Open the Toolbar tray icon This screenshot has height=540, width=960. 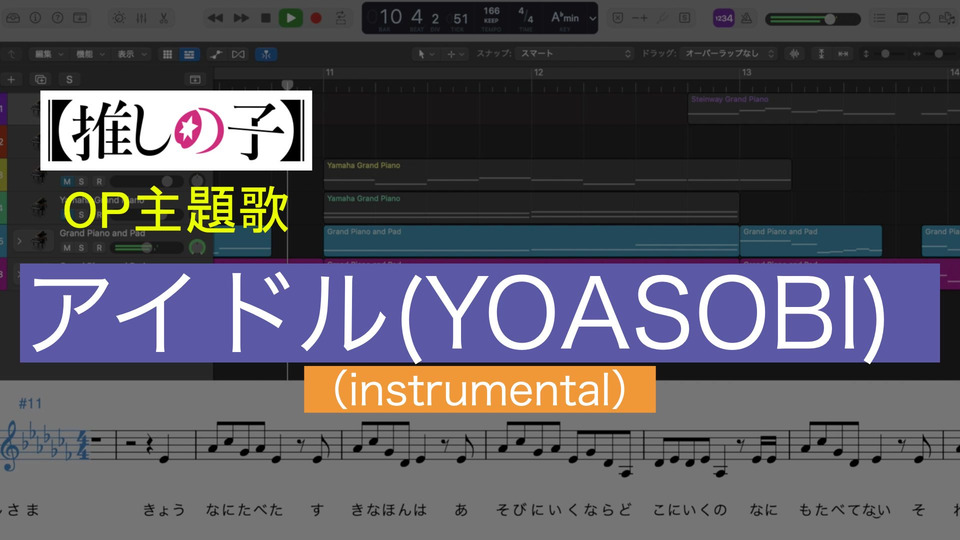(x=80, y=18)
